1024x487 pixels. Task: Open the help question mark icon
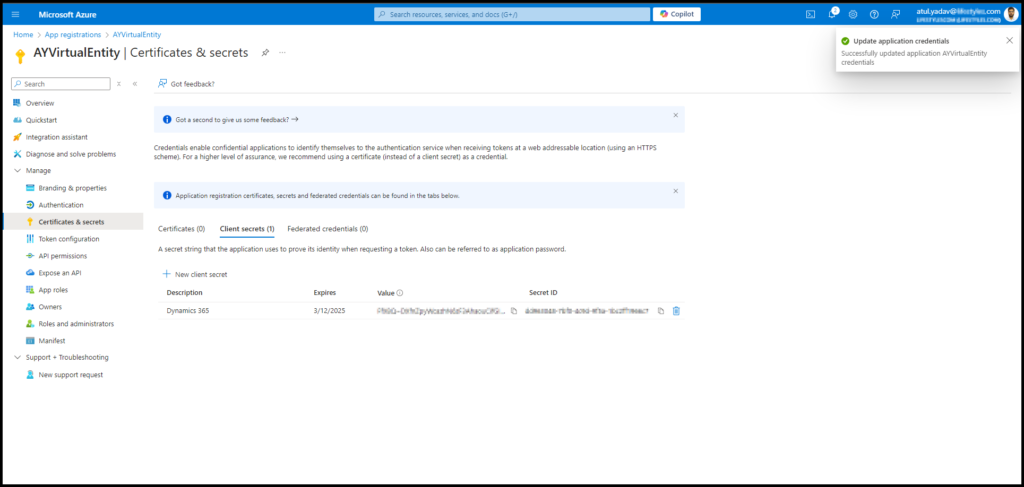click(874, 14)
